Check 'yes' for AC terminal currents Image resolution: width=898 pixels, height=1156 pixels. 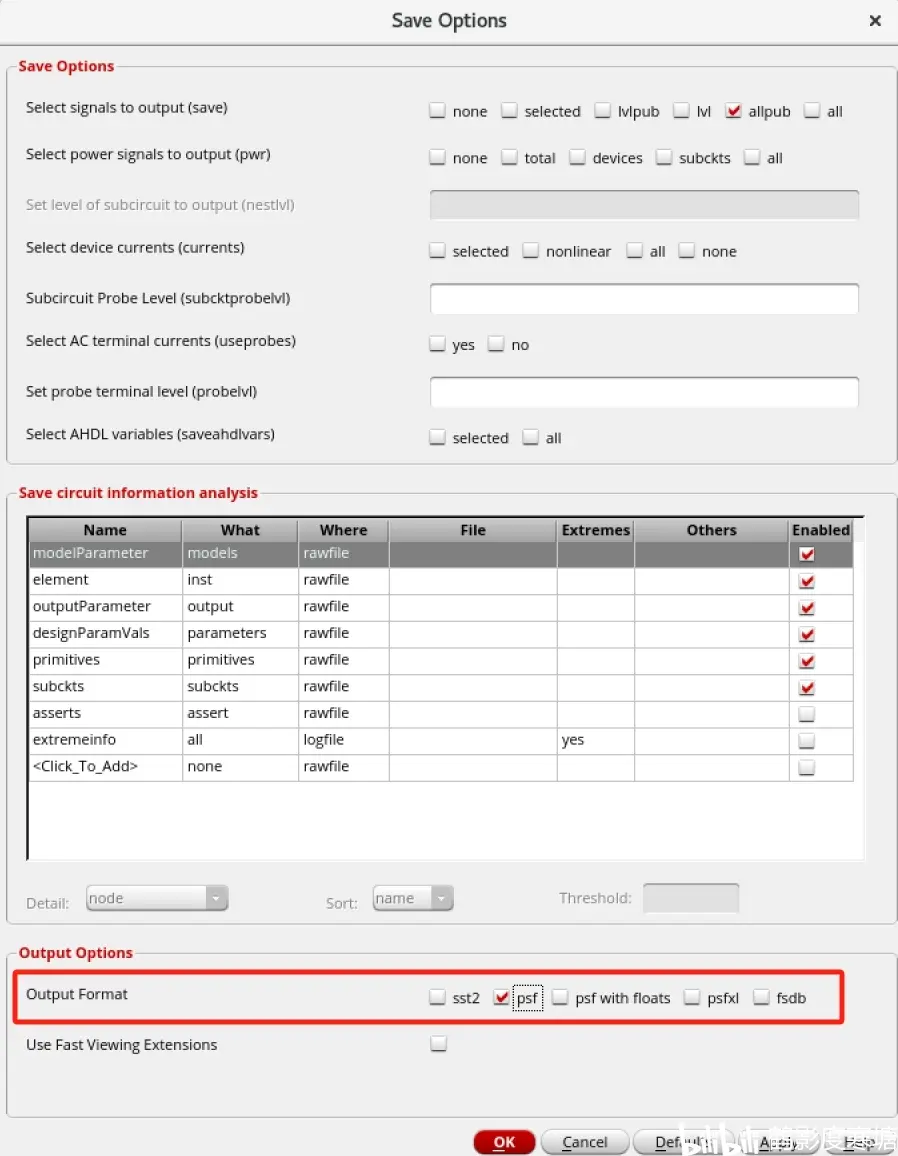[x=437, y=344]
